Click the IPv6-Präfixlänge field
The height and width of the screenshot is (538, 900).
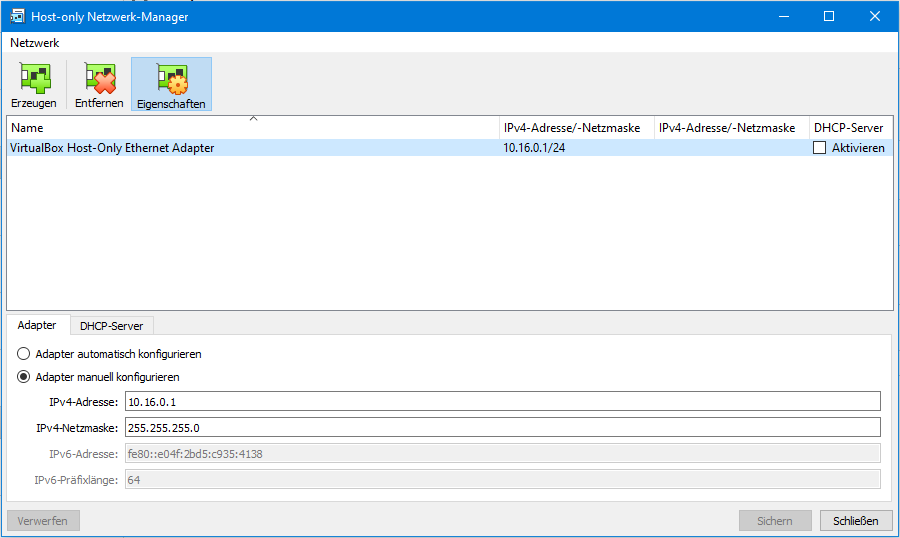pos(503,479)
